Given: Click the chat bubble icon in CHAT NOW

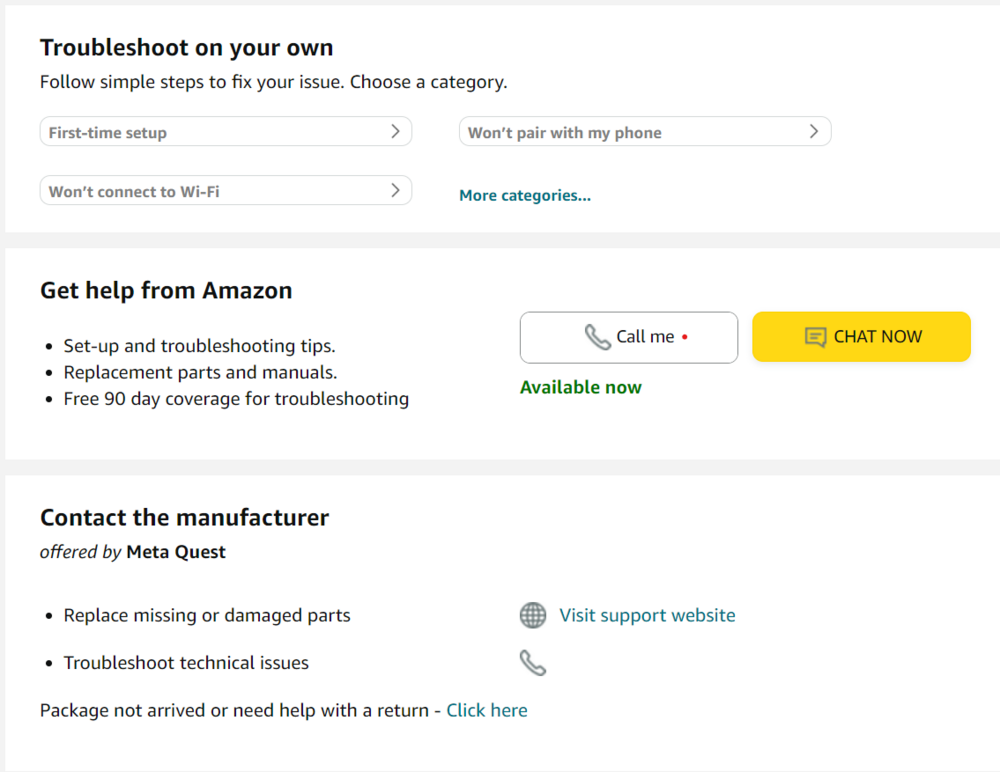Looking at the screenshot, I should 815,337.
